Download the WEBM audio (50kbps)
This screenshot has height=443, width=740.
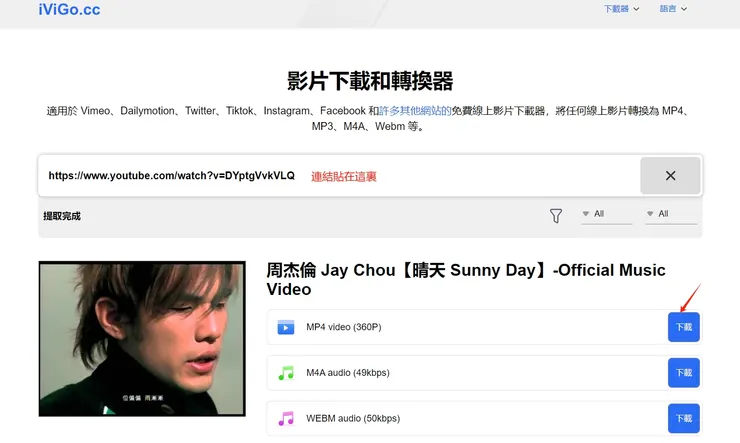(x=683, y=418)
